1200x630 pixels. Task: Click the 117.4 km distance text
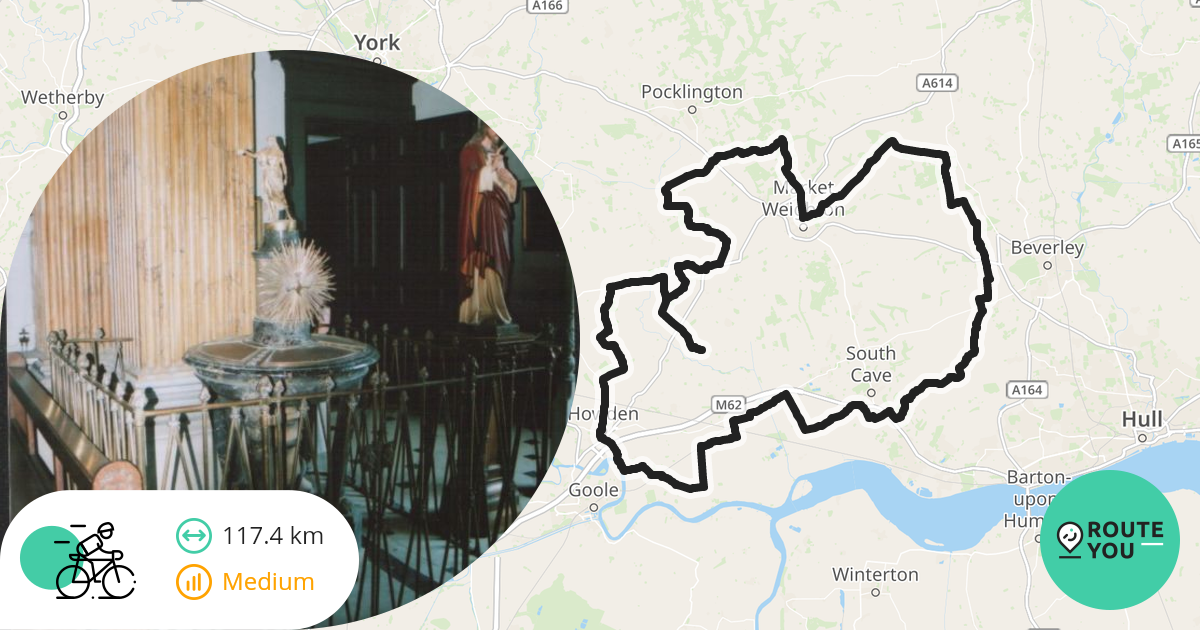click(273, 536)
